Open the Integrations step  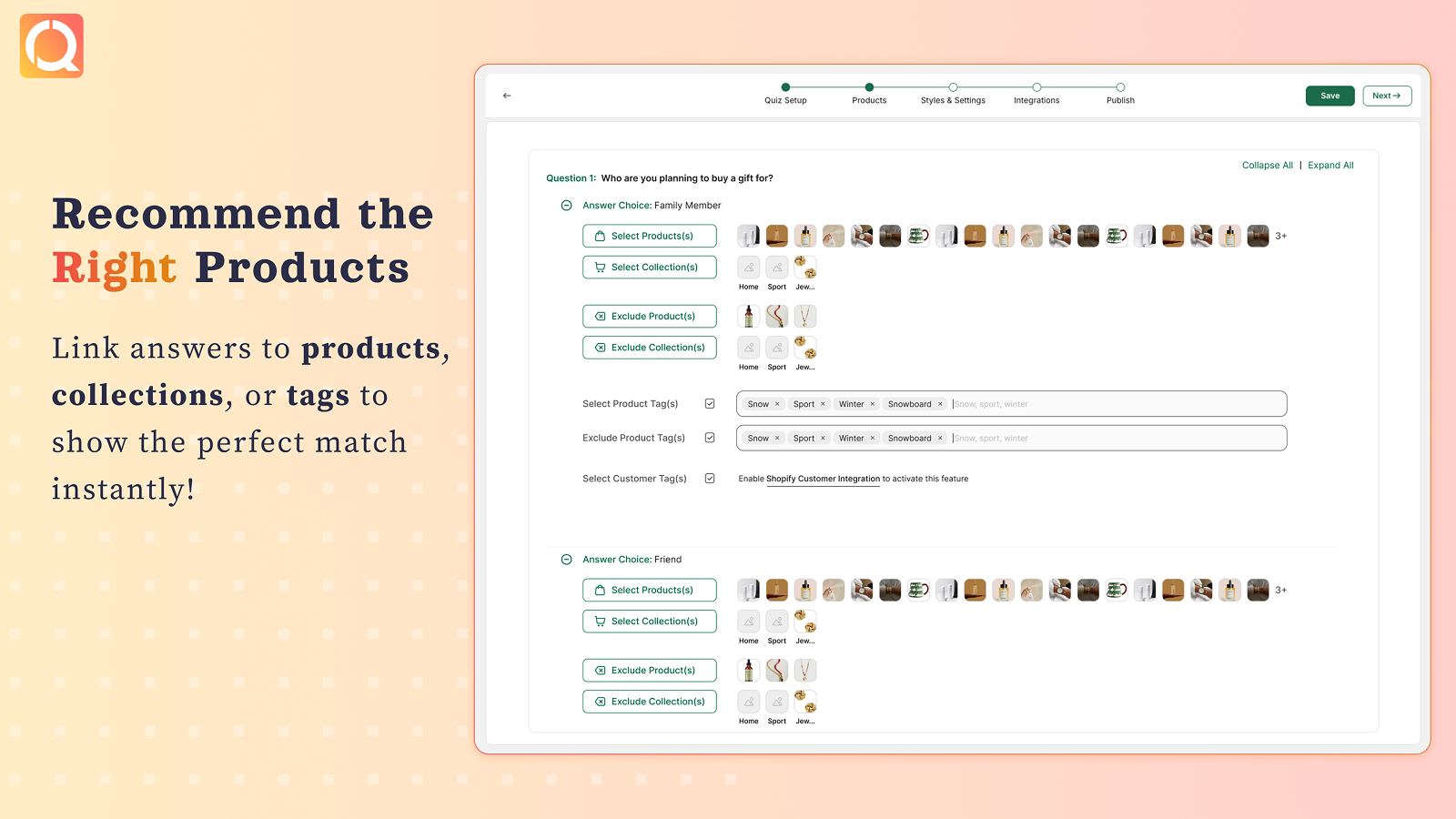[1036, 94]
